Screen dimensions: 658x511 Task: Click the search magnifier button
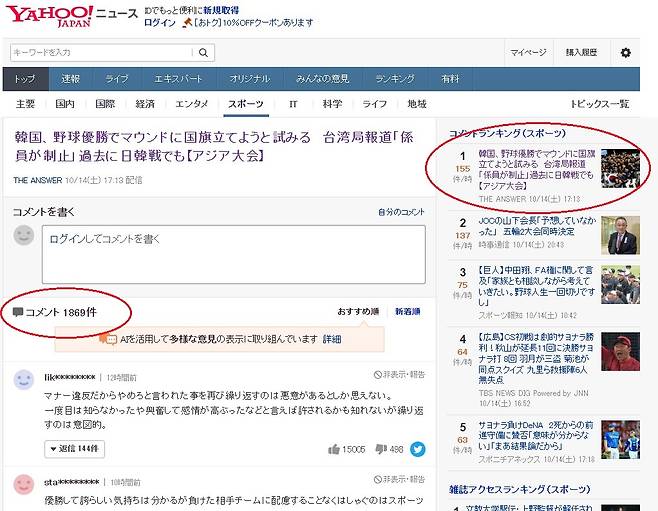click(x=203, y=53)
